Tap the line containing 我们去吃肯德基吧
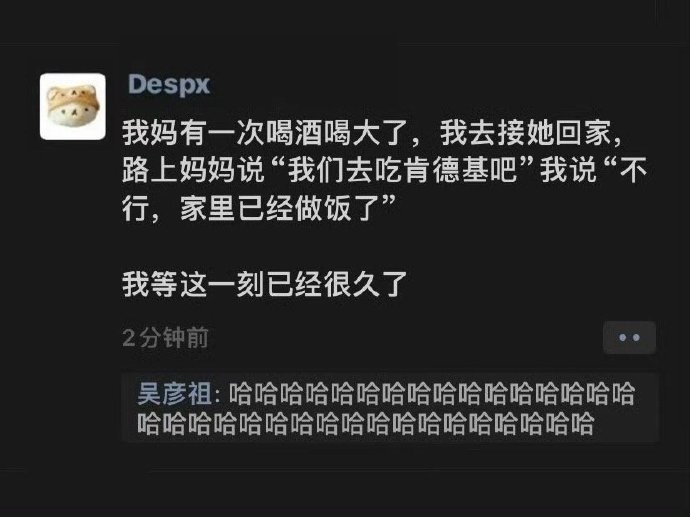Screen dimensions: 690x517 [384, 170]
